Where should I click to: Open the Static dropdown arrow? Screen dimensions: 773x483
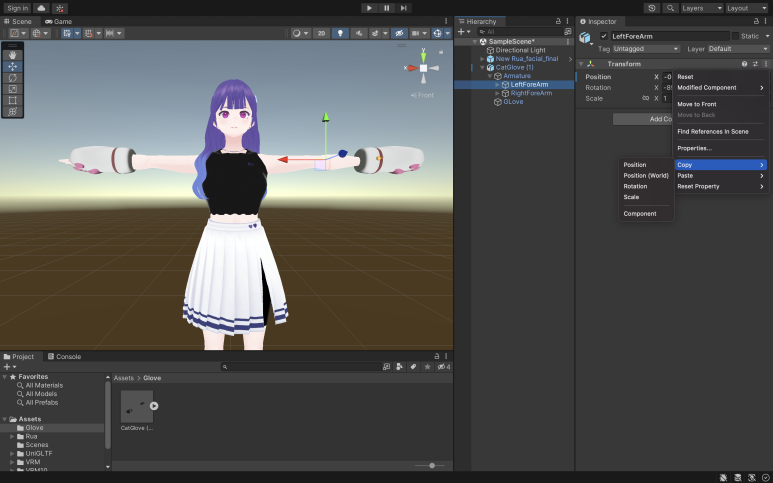click(x=767, y=36)
